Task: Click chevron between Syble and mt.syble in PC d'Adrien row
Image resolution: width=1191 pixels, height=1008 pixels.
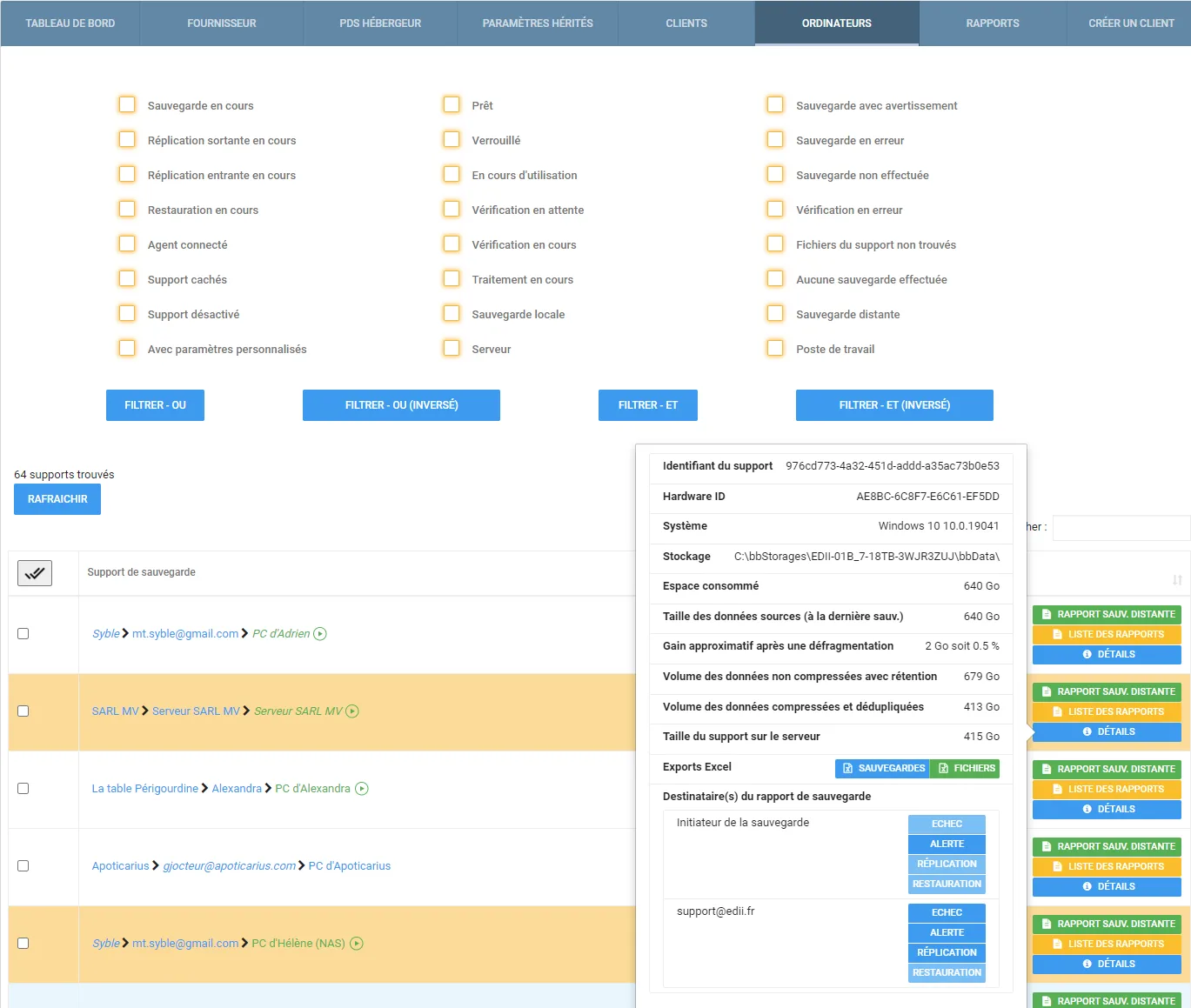Action: [126, 634]
